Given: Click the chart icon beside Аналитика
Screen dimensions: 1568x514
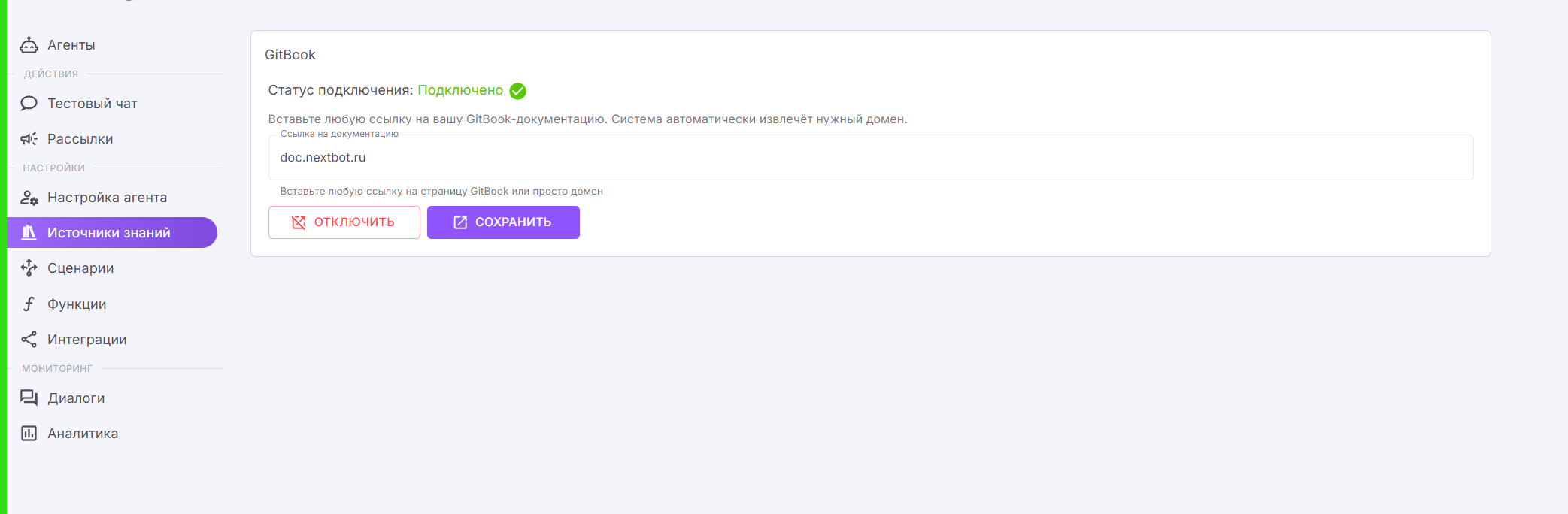Looking at the screenshot, I should coord(29,434).
